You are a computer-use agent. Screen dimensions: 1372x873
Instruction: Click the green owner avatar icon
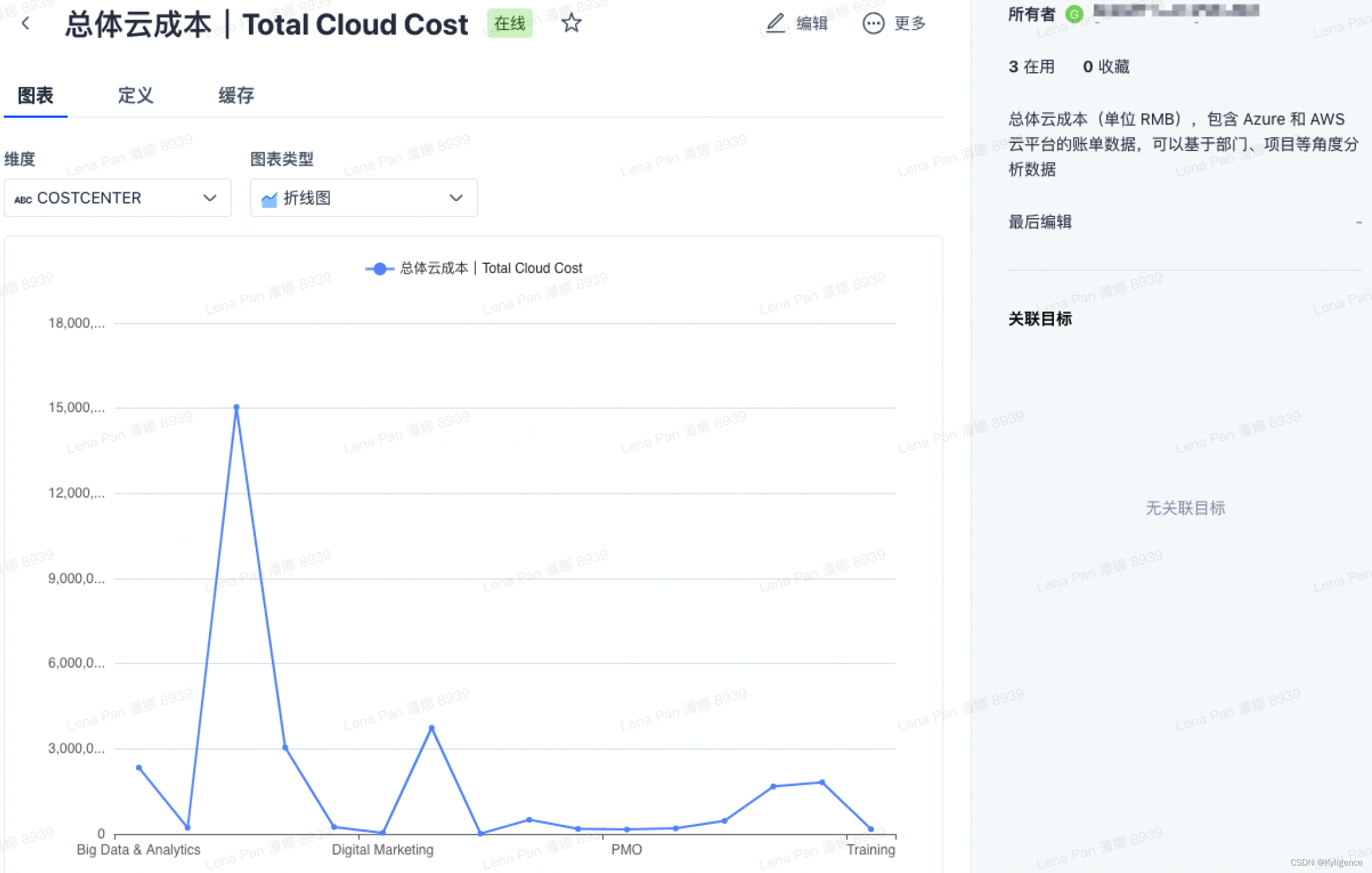(x=1074, y=14)
